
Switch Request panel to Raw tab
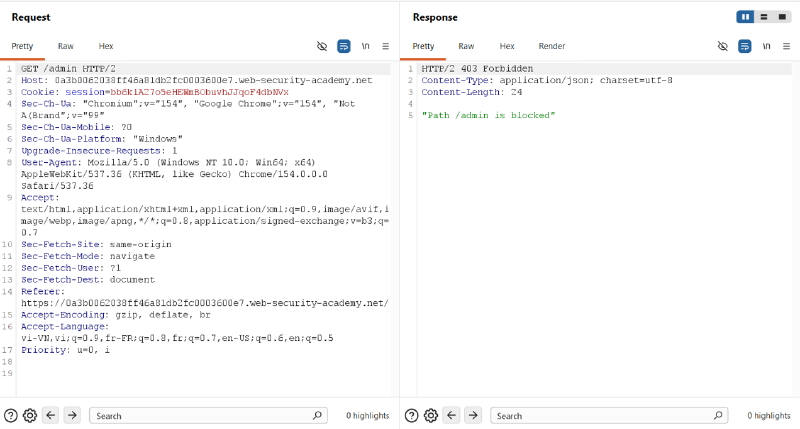point(65,46)
